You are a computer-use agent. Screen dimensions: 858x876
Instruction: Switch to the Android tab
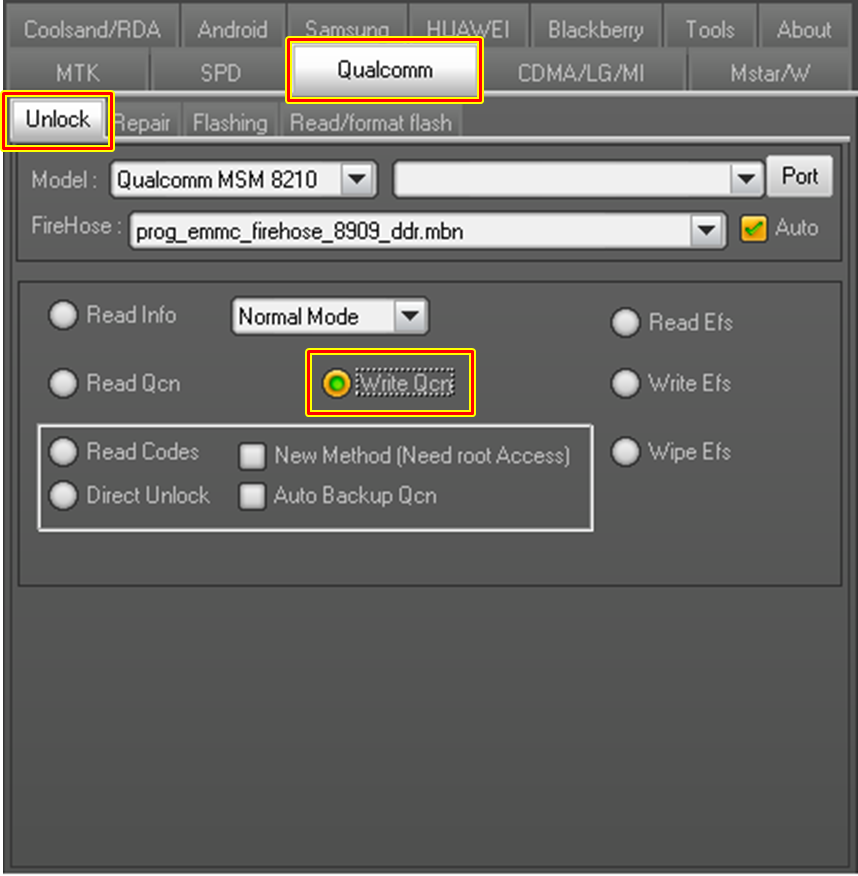tap(233, 26)
